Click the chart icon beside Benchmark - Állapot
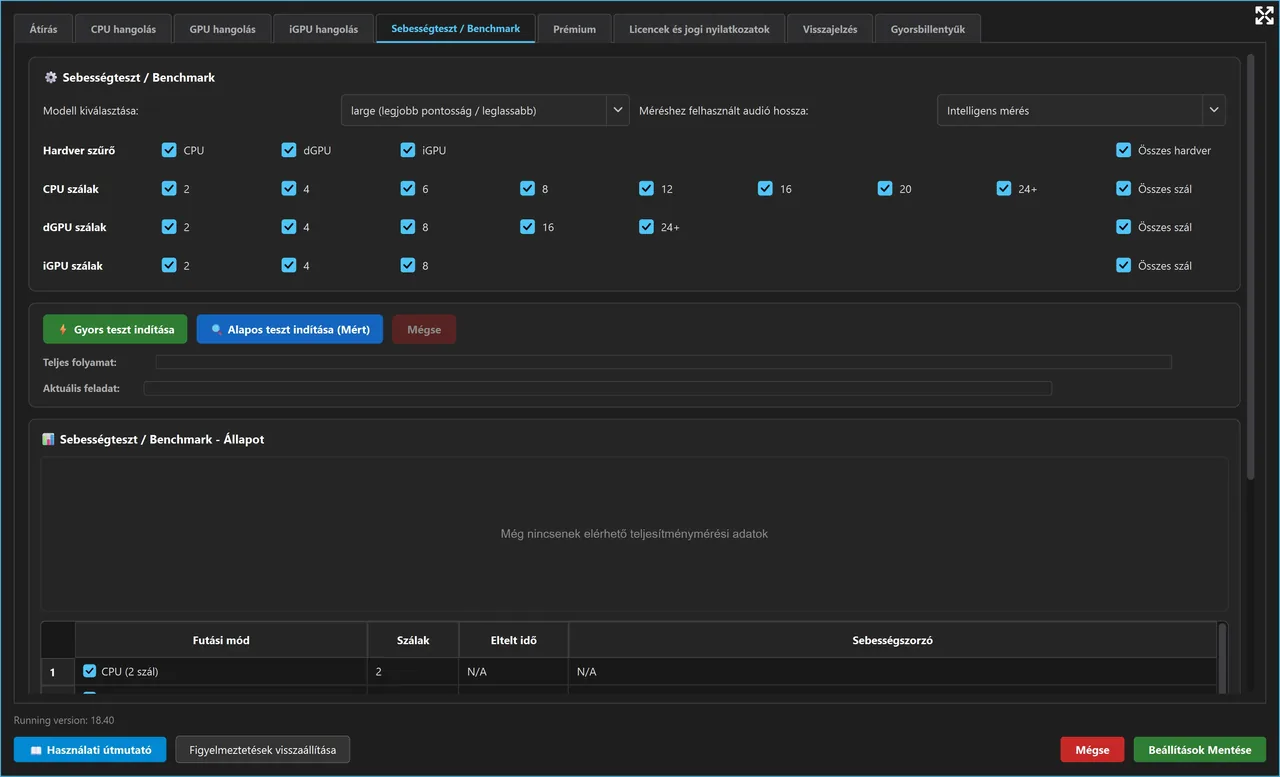The width and height of the screenshot is (1280, 777). [x=49, y=439]
